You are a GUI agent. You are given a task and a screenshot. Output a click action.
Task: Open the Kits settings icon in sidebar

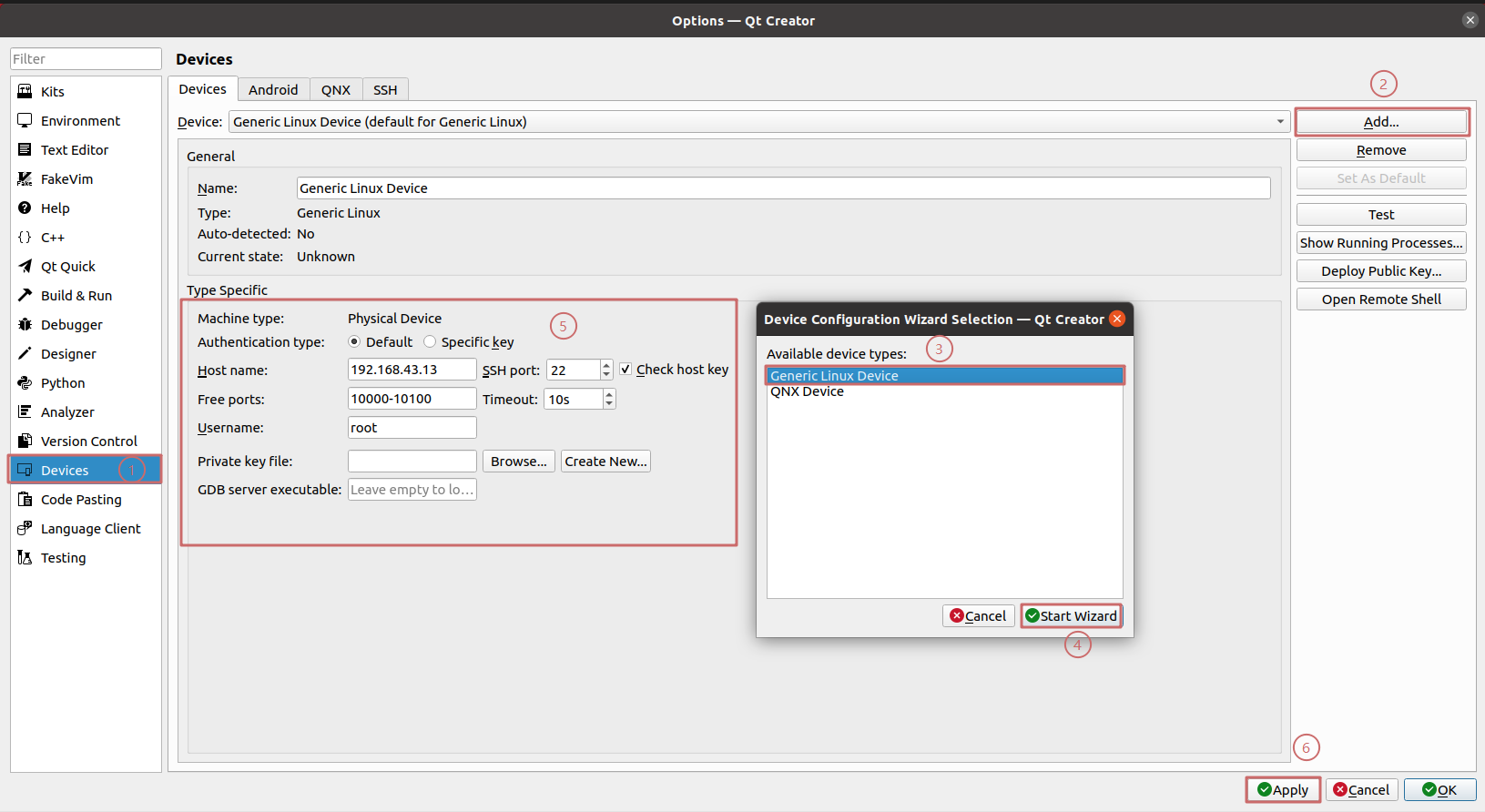25,91
